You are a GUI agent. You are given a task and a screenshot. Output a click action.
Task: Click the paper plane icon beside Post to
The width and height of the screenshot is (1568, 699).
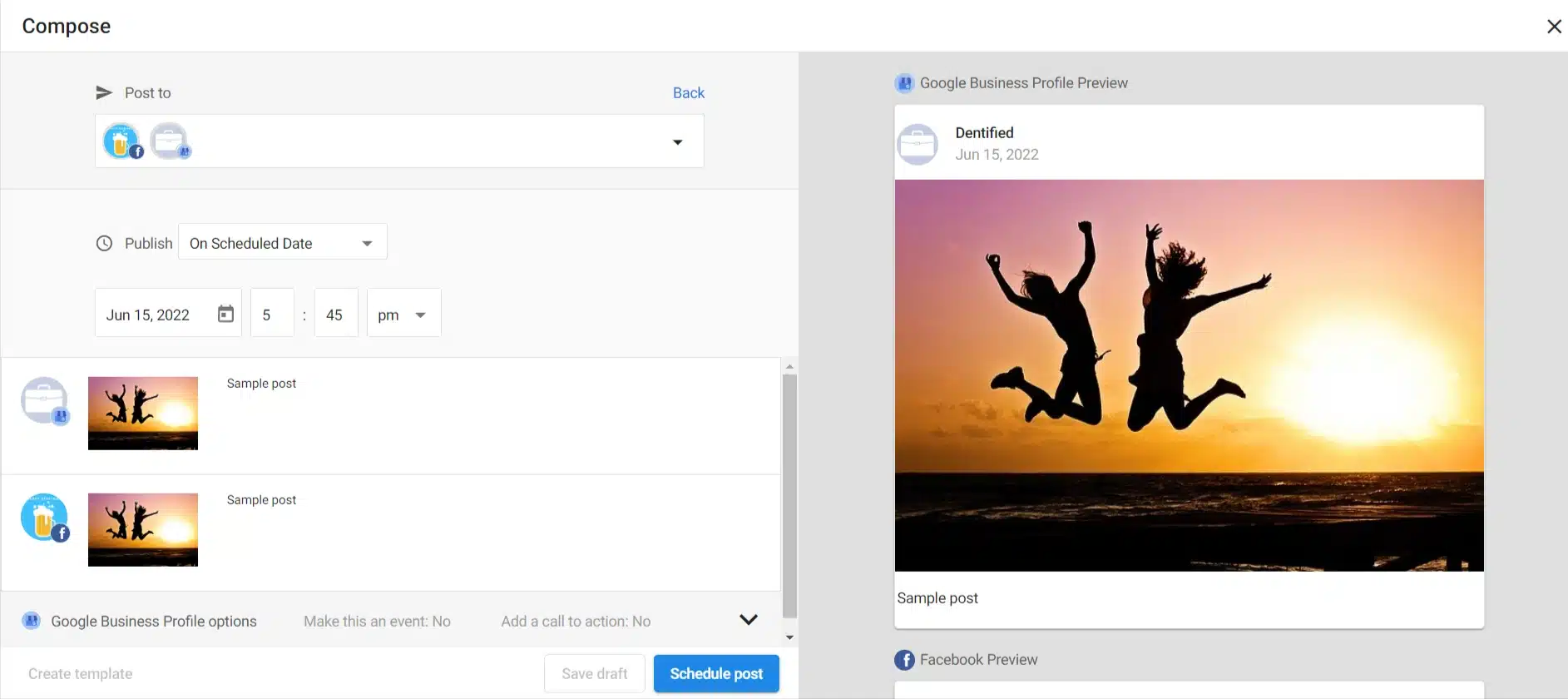coord(104,93)
